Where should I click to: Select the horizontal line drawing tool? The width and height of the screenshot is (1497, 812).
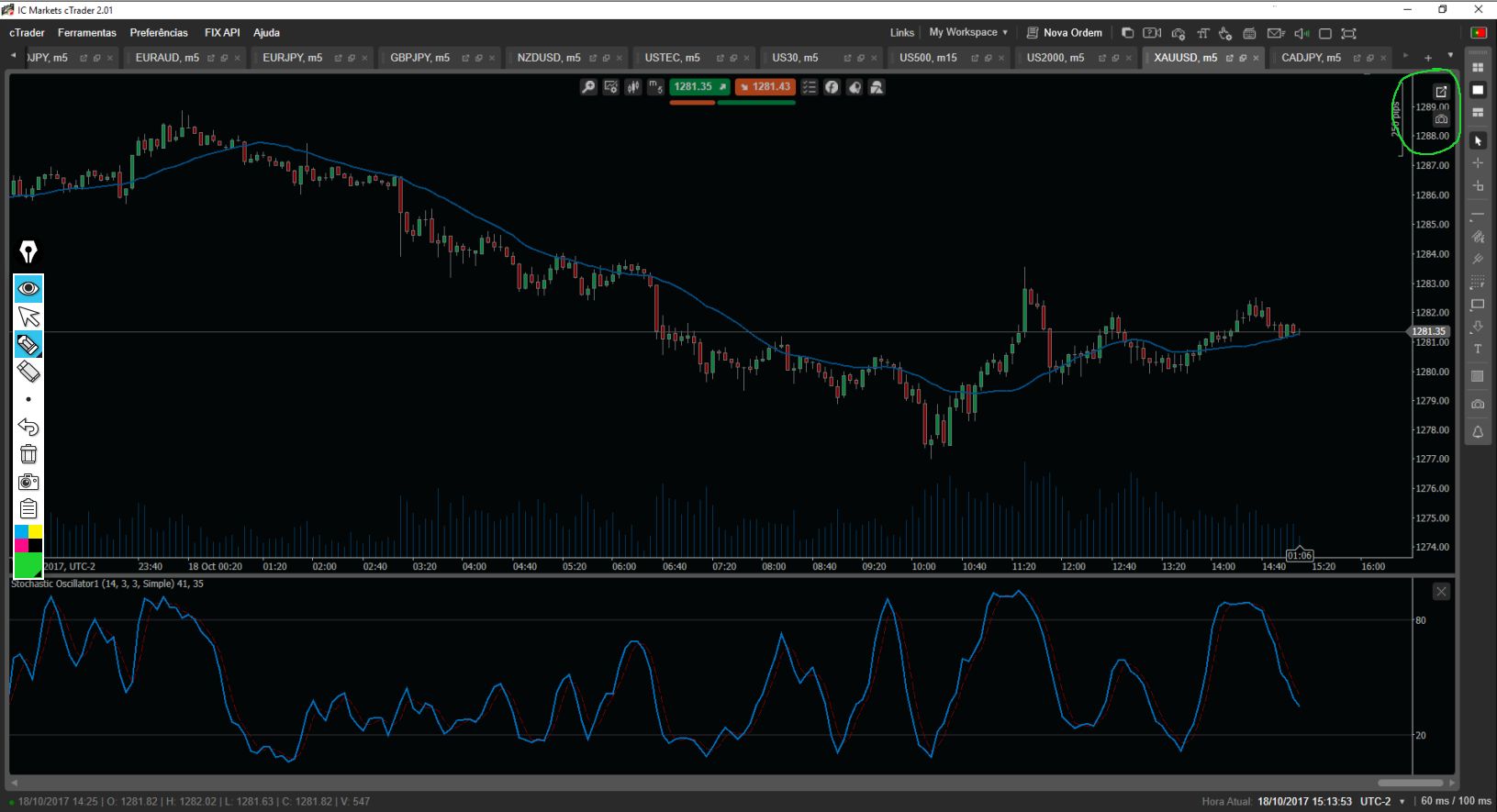pyautogui.click(x=1478, y=215)
